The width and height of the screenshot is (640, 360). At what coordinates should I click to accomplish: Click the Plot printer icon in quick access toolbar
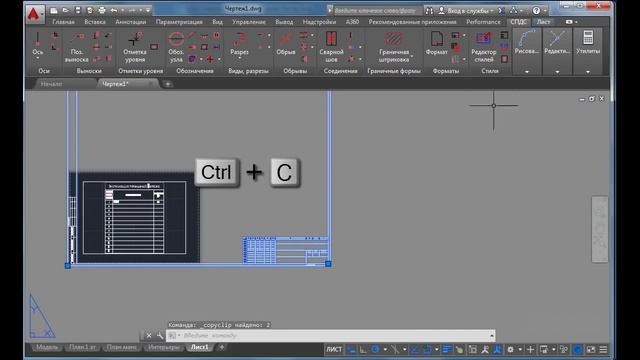[102, 10]
